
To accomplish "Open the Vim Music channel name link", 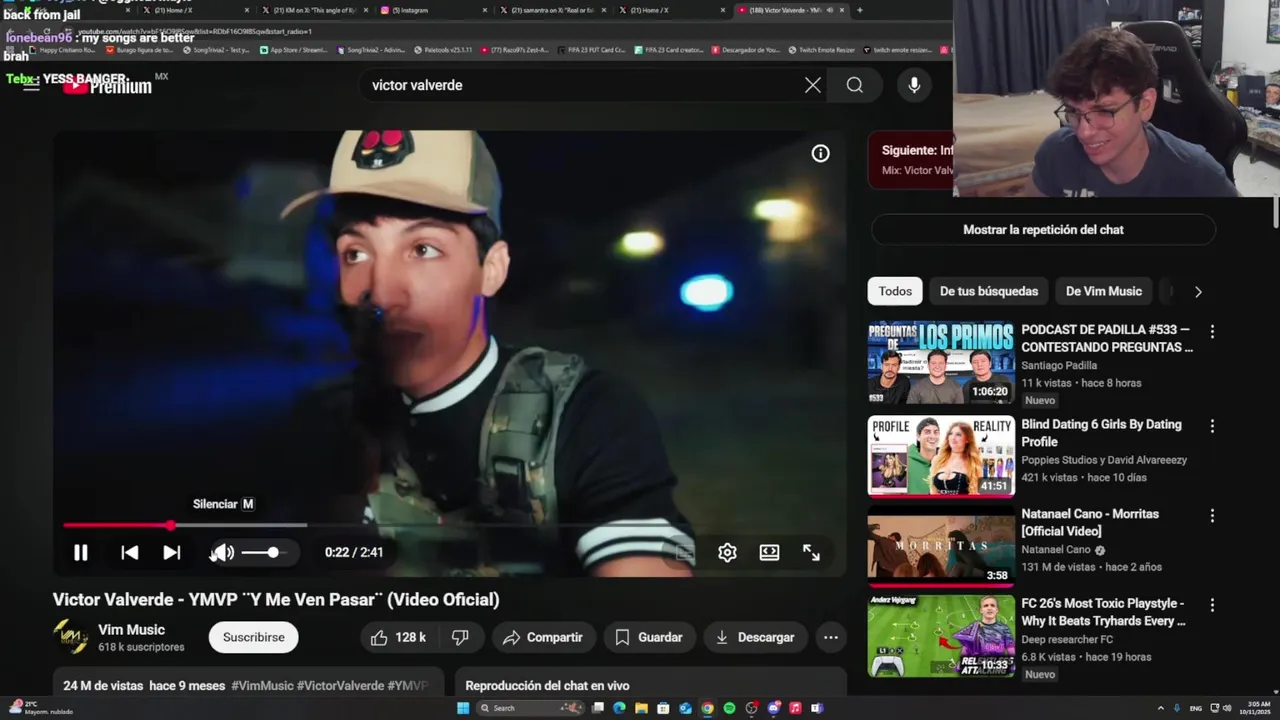I will click(x=131, y=630).
